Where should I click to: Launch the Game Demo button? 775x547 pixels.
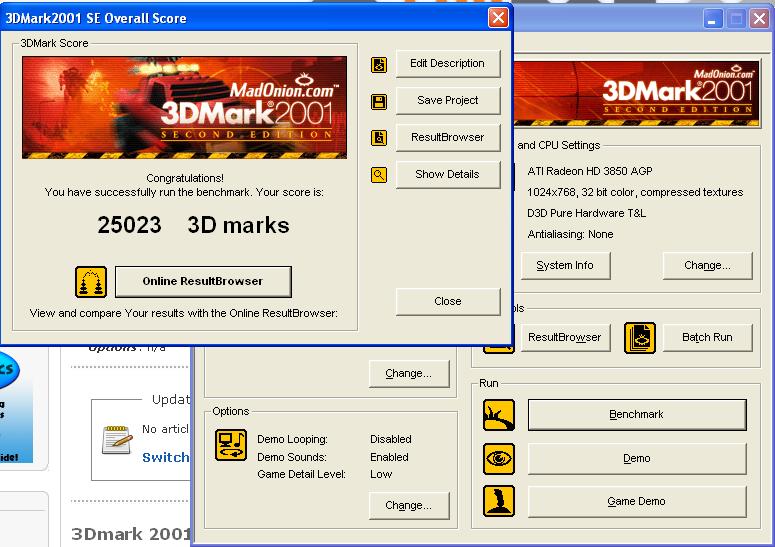coord(637,502)
